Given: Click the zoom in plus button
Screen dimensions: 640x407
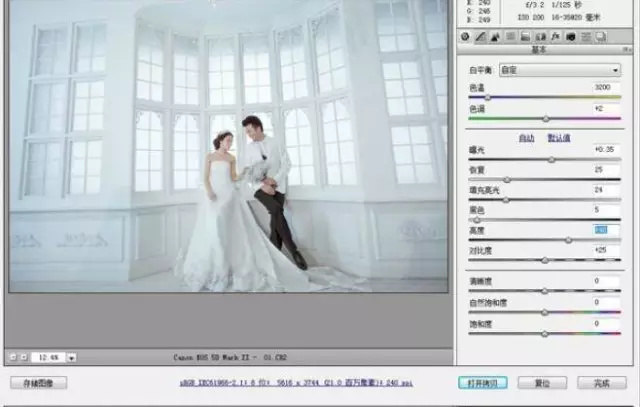Looking at the screenshot, I should (x=24, y=357).
